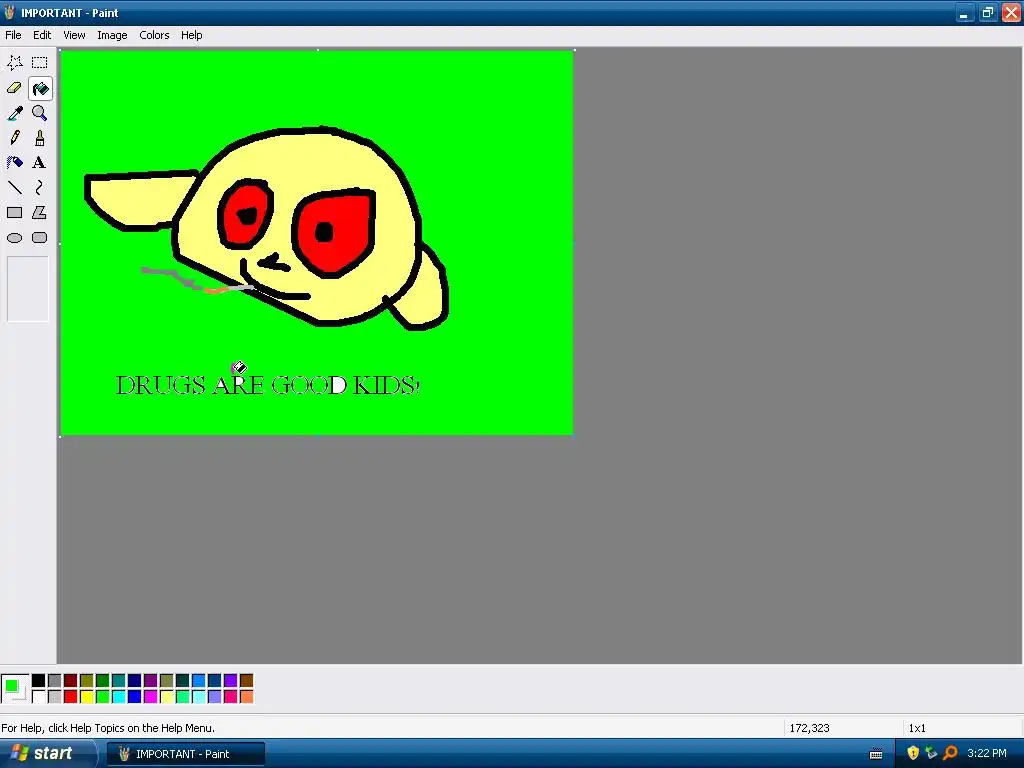Screen dimensions: 1024x768
Task: Select the Brush tool
Action: click(40, 138)
